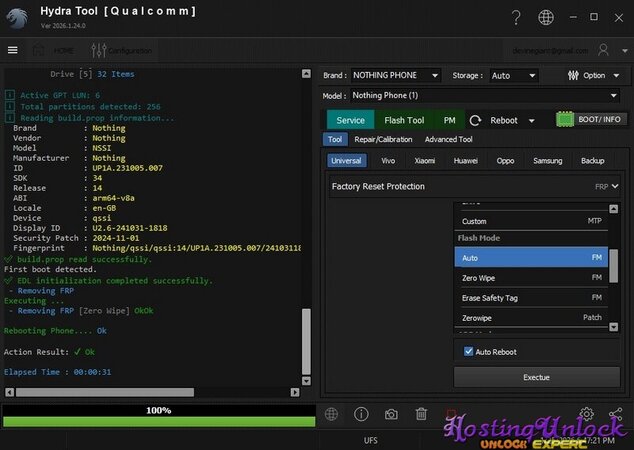This screenshot has height=450, width=634.
Task: Select the Xiaomi tab
Action: click(x=425, y=160)
